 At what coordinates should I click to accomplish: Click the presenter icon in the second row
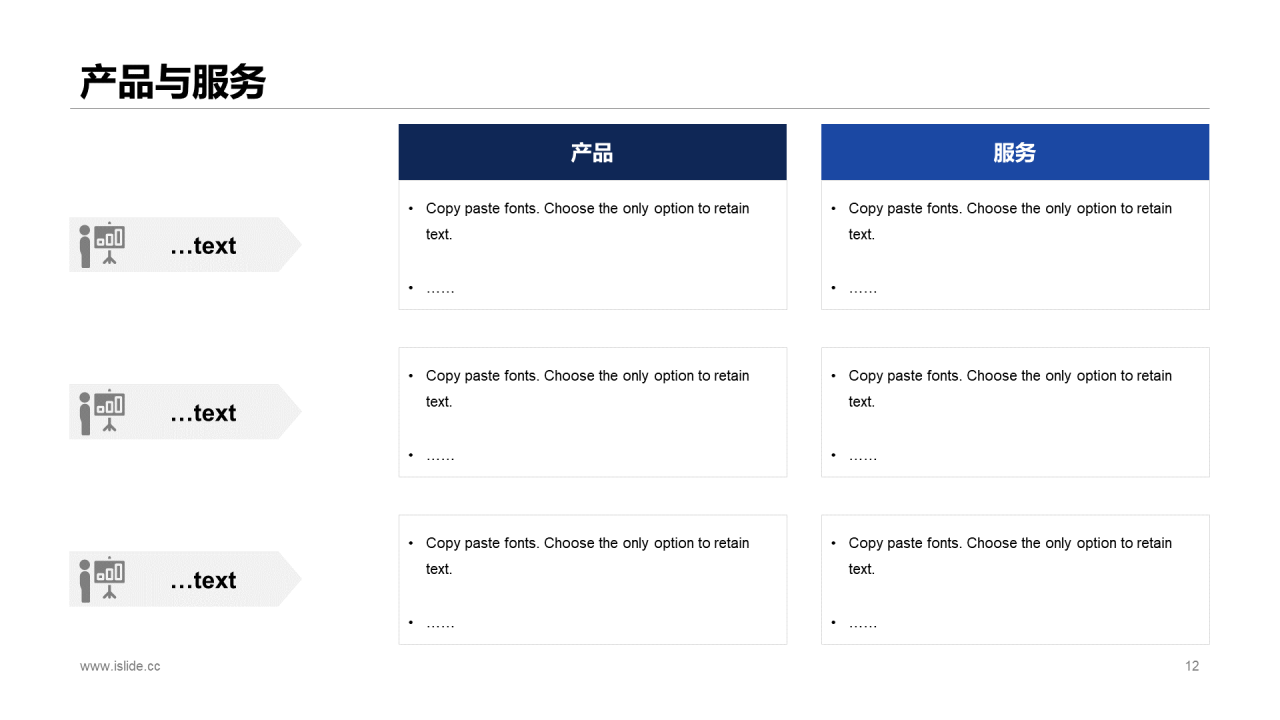coord(102,411)
